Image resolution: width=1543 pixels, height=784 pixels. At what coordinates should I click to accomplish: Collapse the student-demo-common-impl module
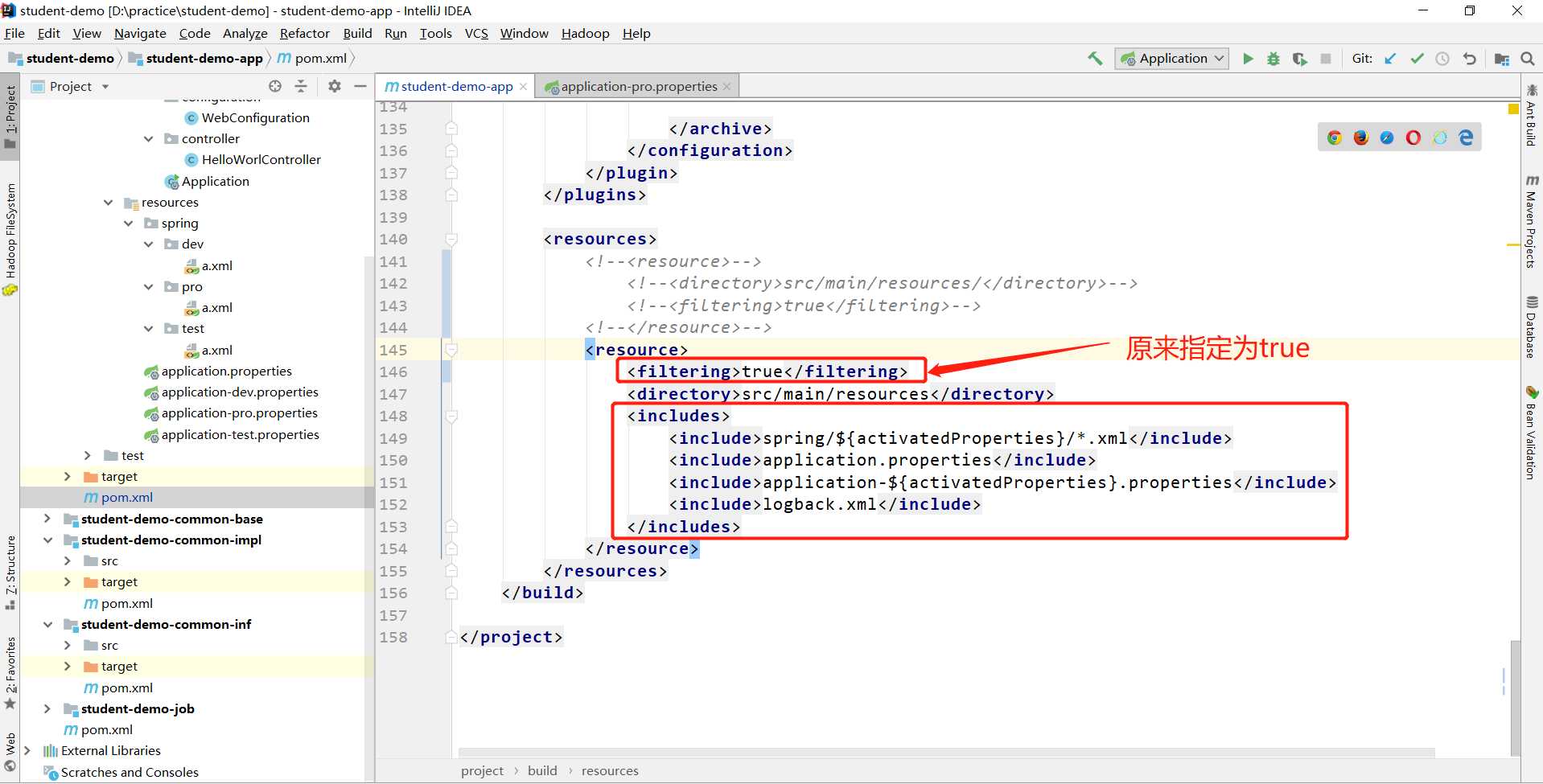(x=47, y=540)
